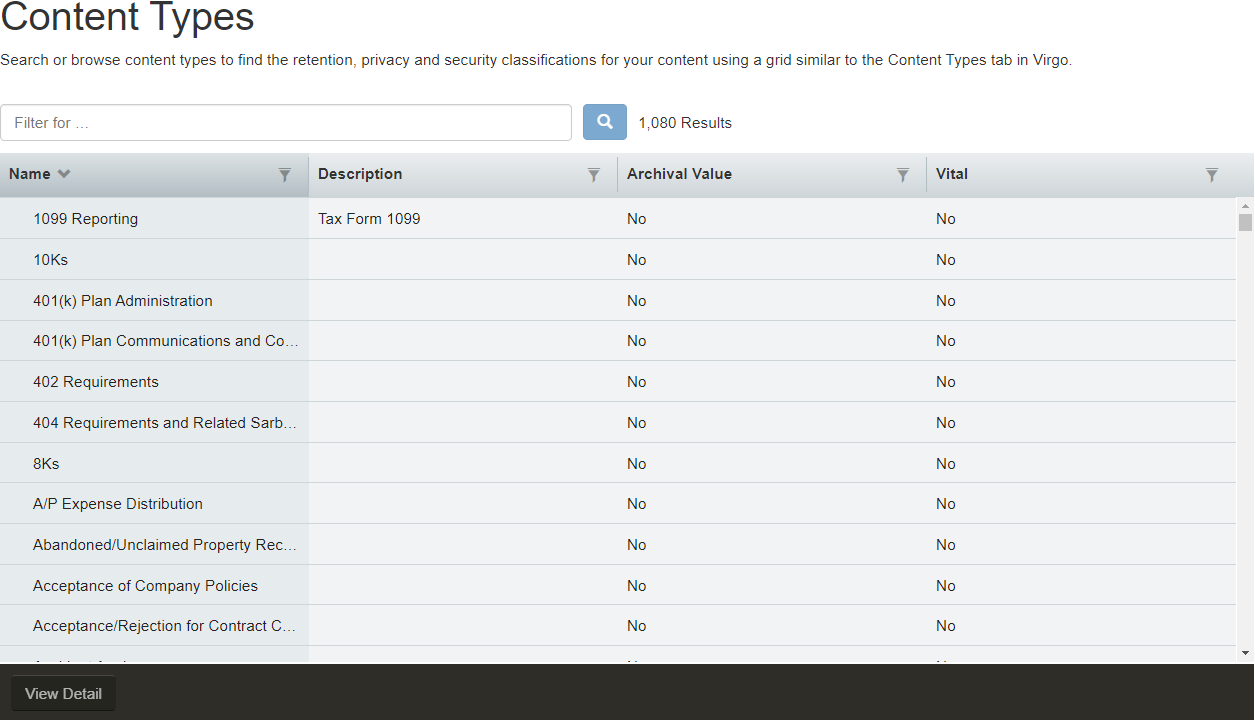Screen dimensions: 1255x720
Task: Click inside the 'Filter for ...' input box
Action: click(x=286, y=122)
